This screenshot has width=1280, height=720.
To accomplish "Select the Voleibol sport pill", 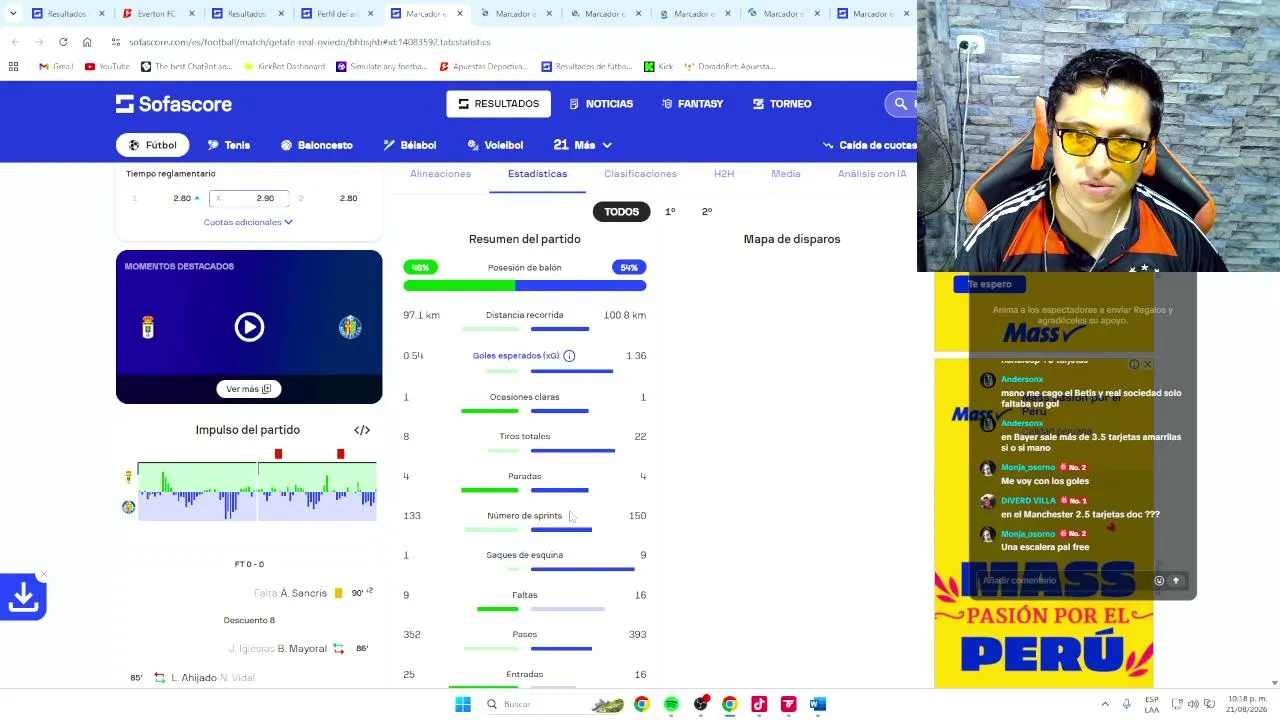I will 495,145.
